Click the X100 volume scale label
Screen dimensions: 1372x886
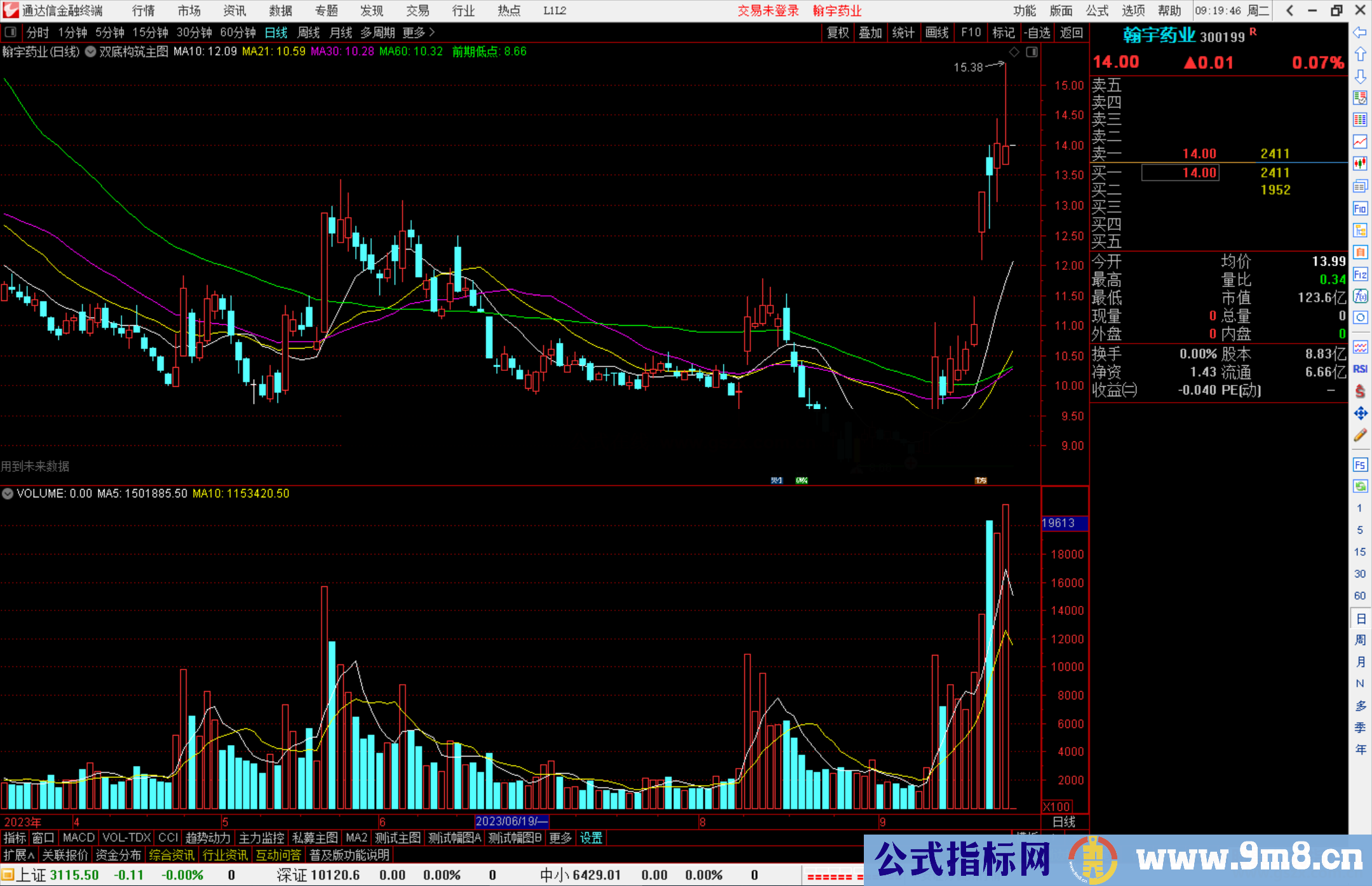[1056, 806]
